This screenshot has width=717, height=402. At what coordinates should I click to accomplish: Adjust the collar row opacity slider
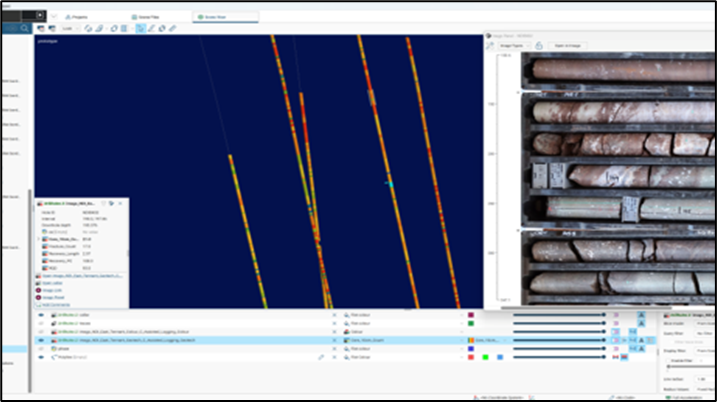(x=559, y=315)
